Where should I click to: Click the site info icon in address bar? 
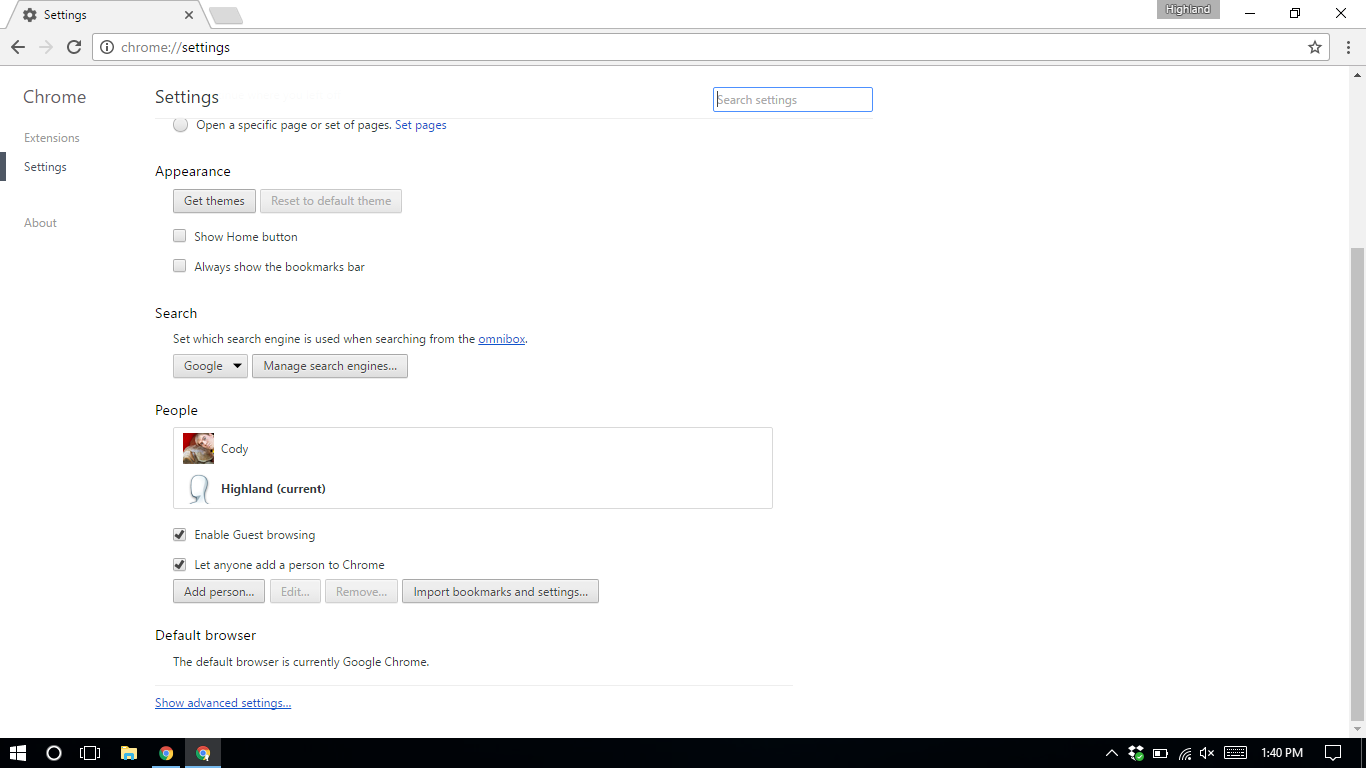tap(107, 47)
